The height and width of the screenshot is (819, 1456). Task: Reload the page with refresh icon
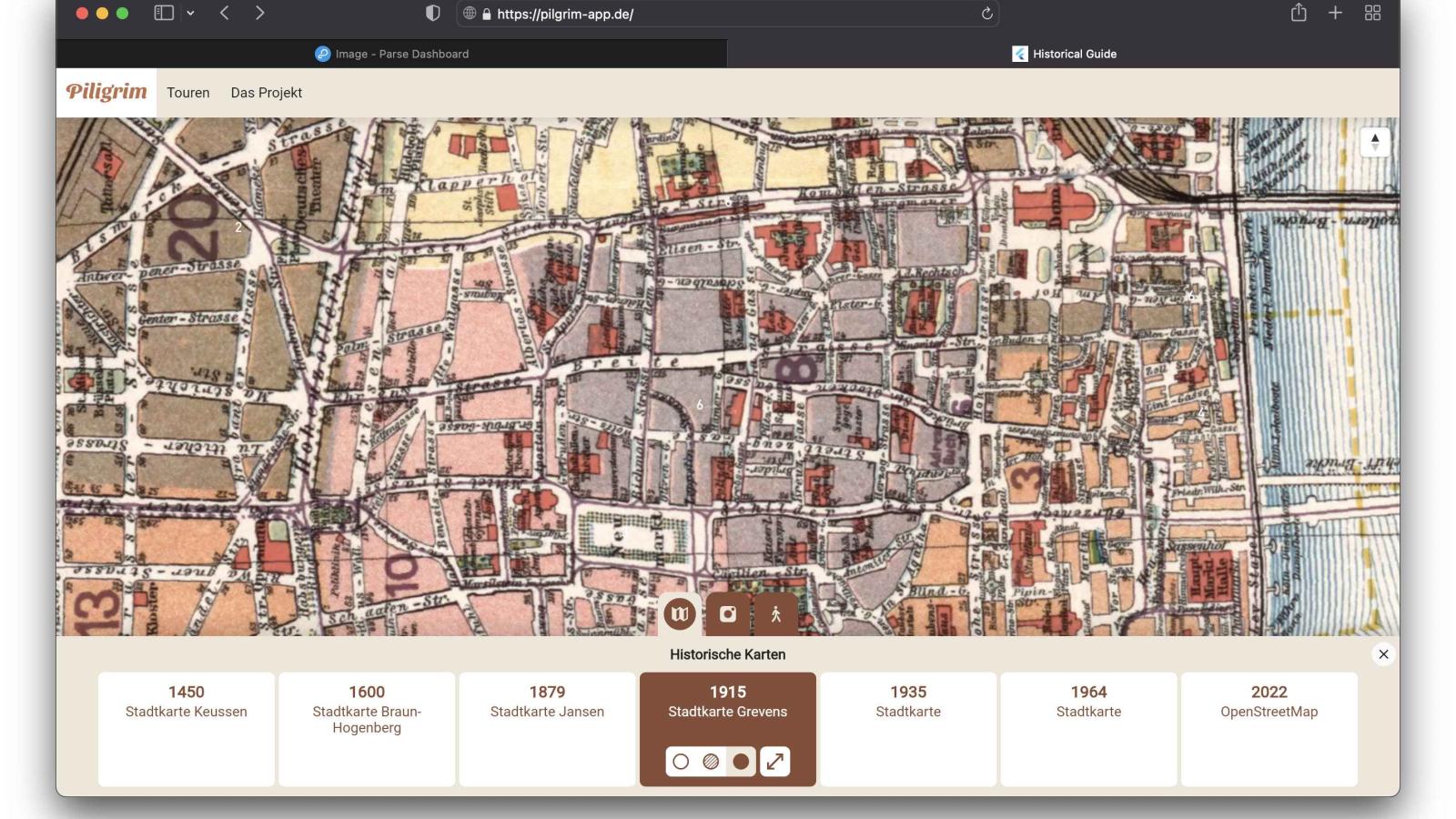(x=986, y=14)
